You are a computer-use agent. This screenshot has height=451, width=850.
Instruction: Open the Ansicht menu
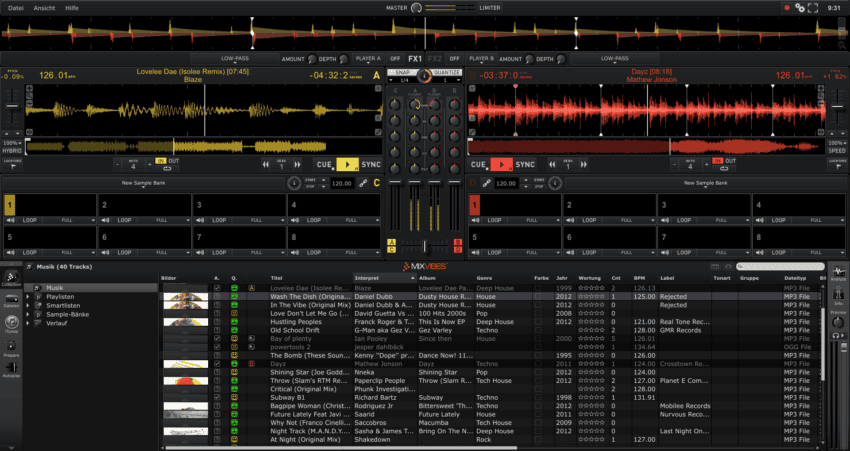point(44,8)
